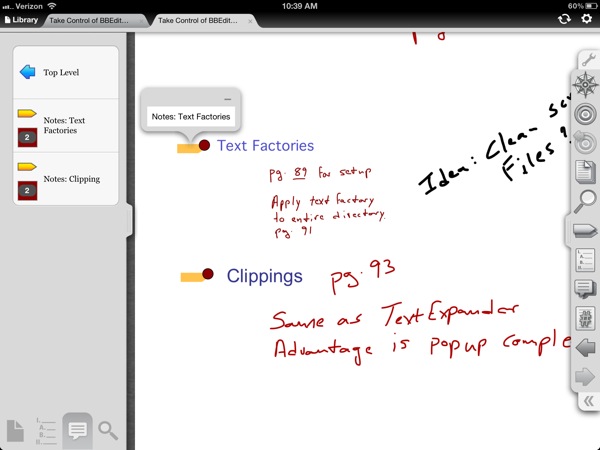Collapse the Notes: Text Factories popup
The image size is (600, 450).
[228, 99]
